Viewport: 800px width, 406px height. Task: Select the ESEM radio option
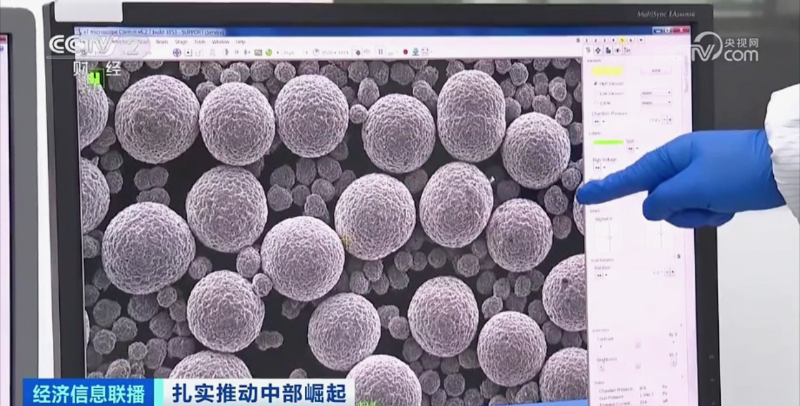(594, 103)
